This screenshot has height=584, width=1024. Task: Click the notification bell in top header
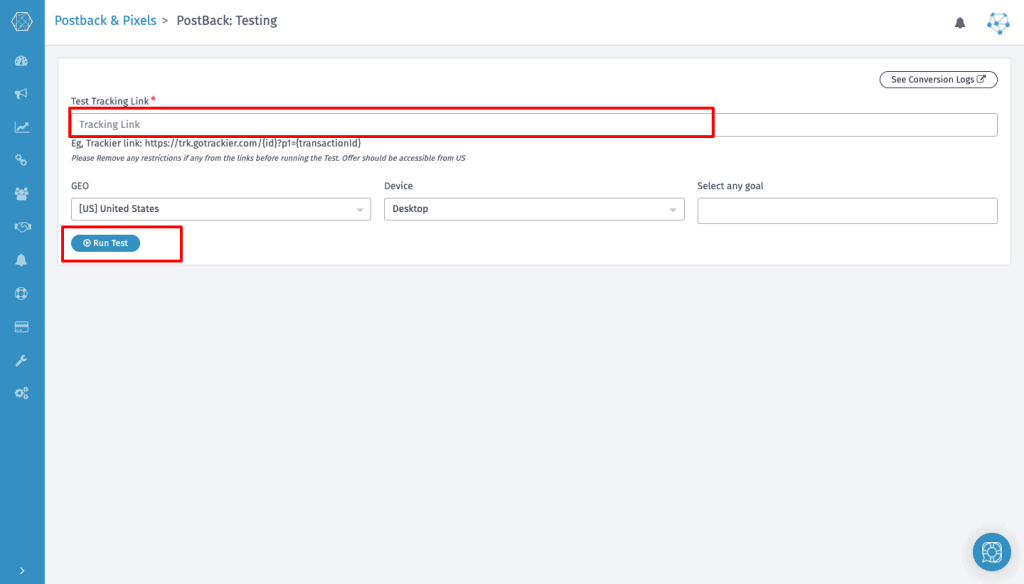960,23
